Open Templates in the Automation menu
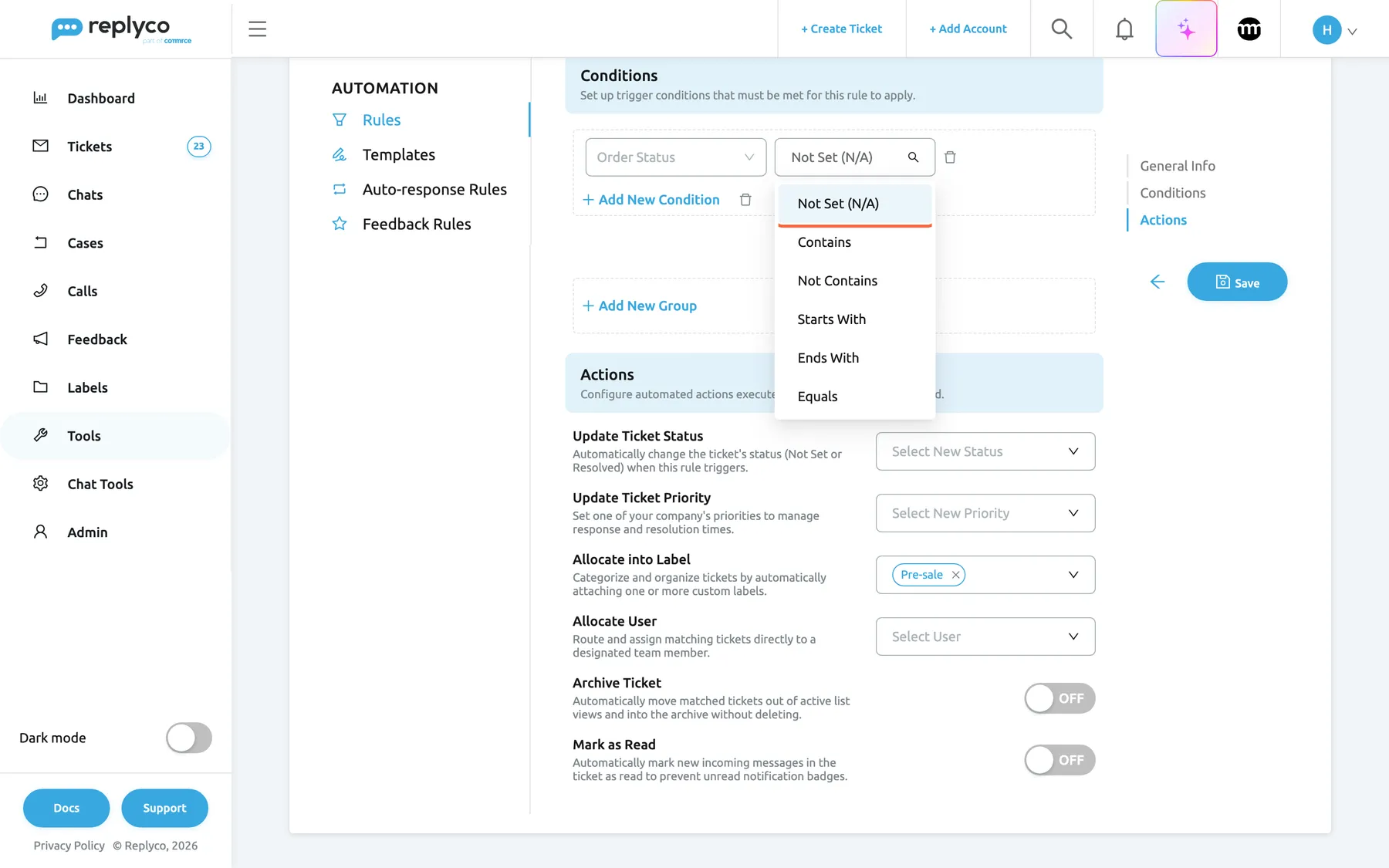 coord(398,155)
